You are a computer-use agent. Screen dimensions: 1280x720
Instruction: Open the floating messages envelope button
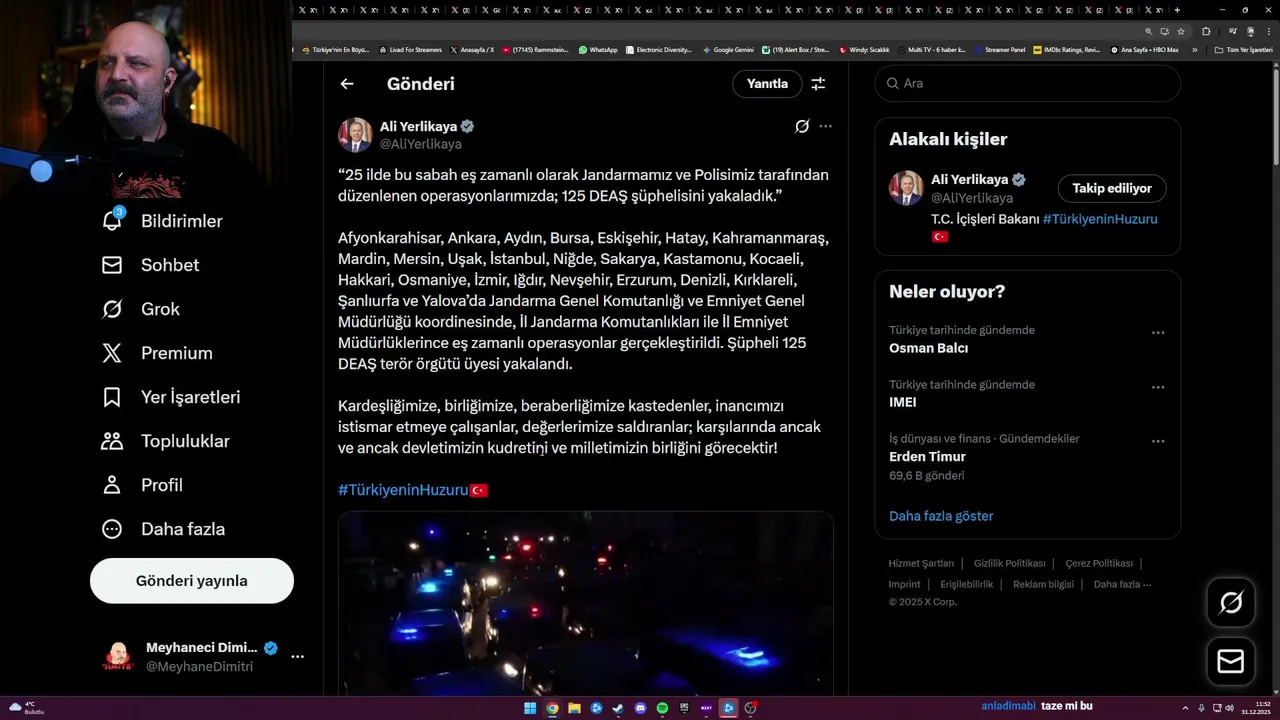[x=1231, y=662]
